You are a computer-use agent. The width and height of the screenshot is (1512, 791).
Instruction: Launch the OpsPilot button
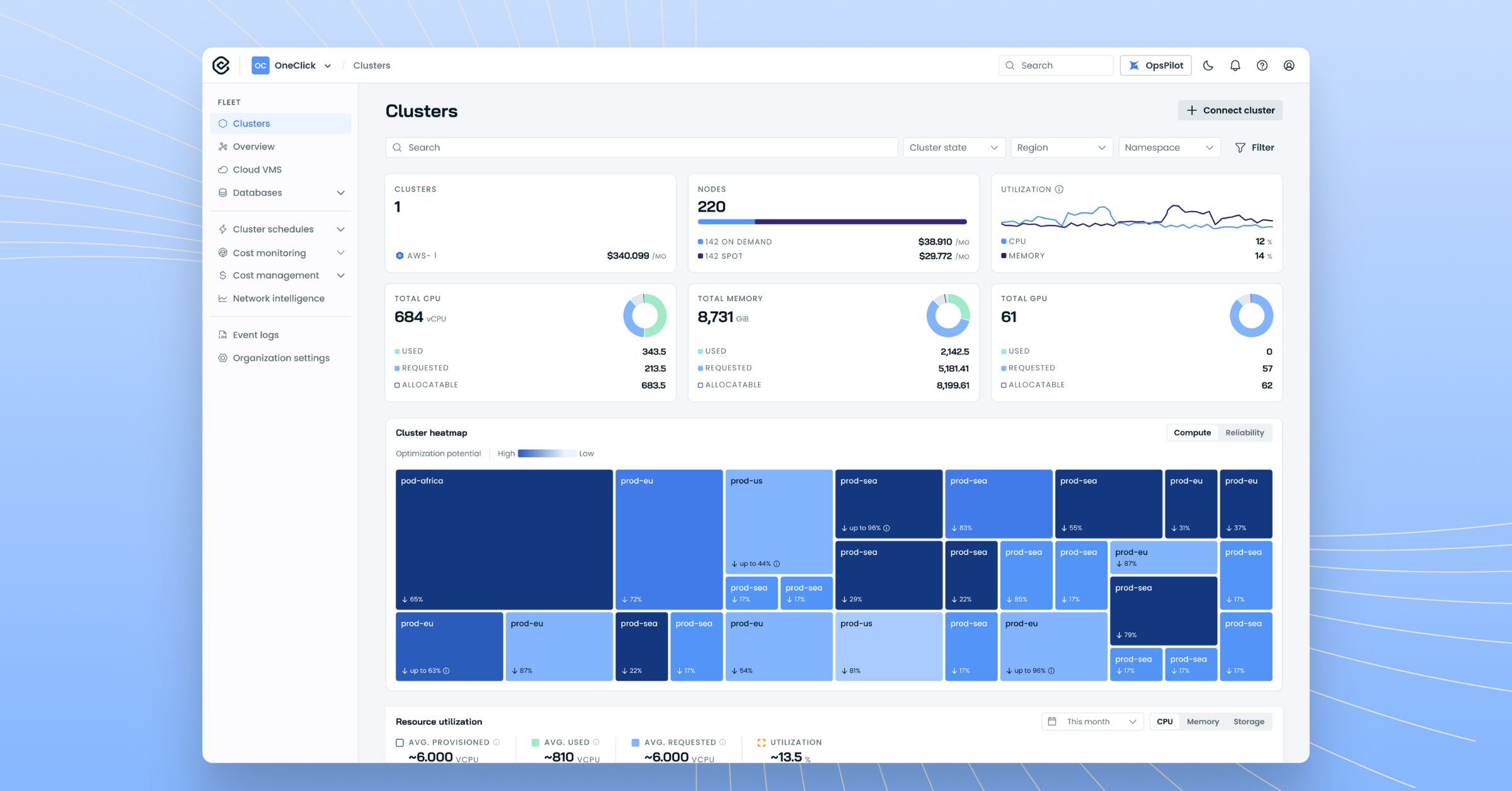1155,65
